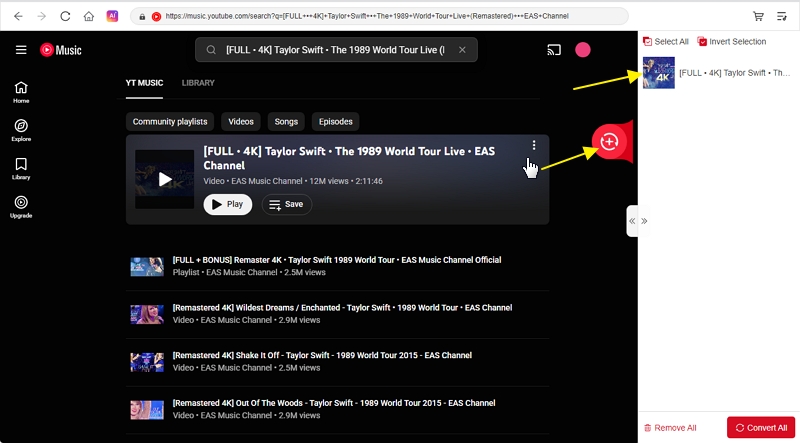Check the Select All option
This screenshot has width=800, height=443.
666,41
